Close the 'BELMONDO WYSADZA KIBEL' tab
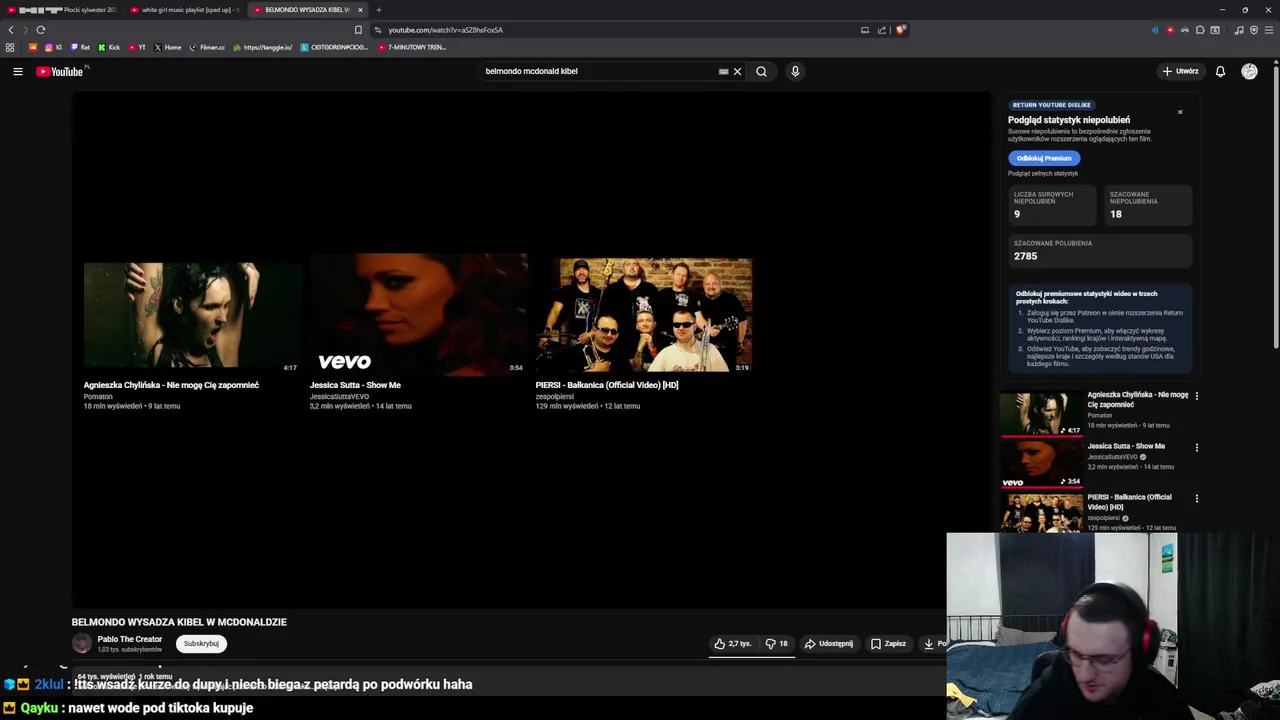 360,10
